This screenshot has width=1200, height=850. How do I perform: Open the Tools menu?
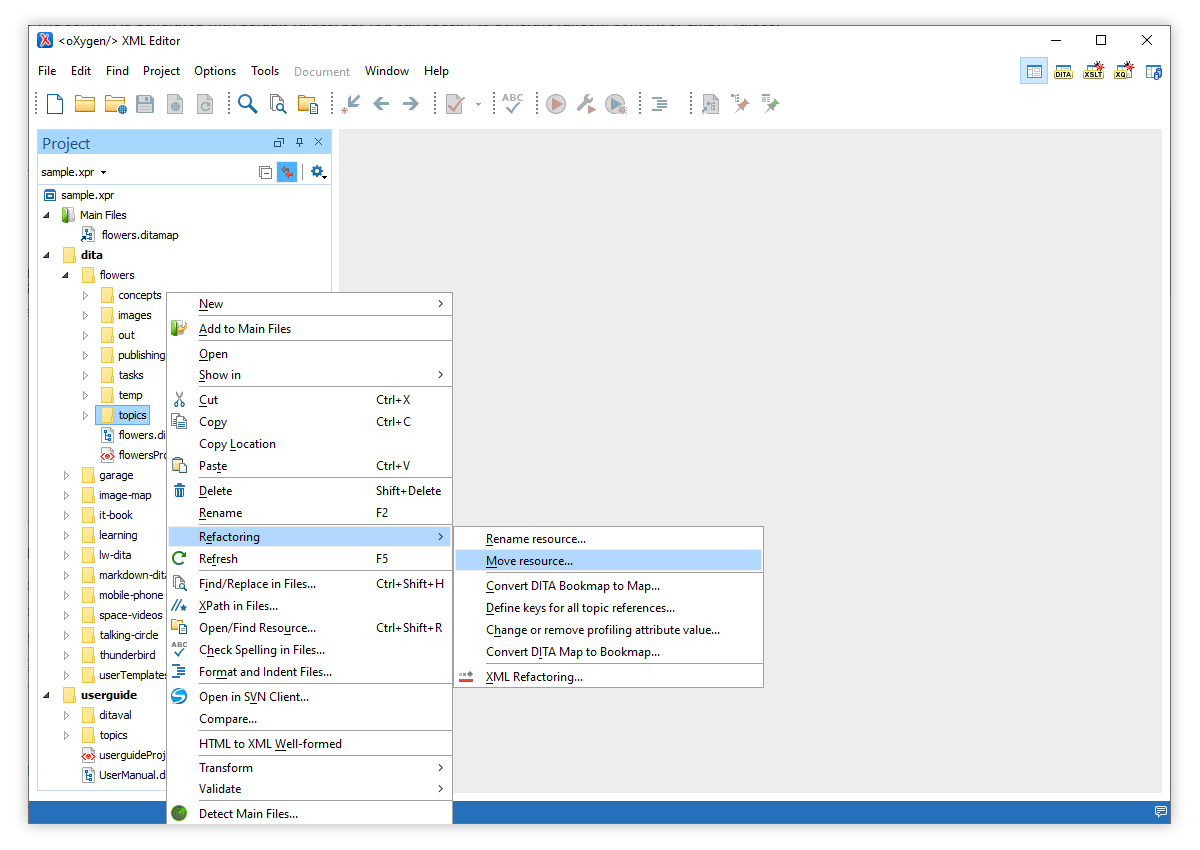coord(265,71)
